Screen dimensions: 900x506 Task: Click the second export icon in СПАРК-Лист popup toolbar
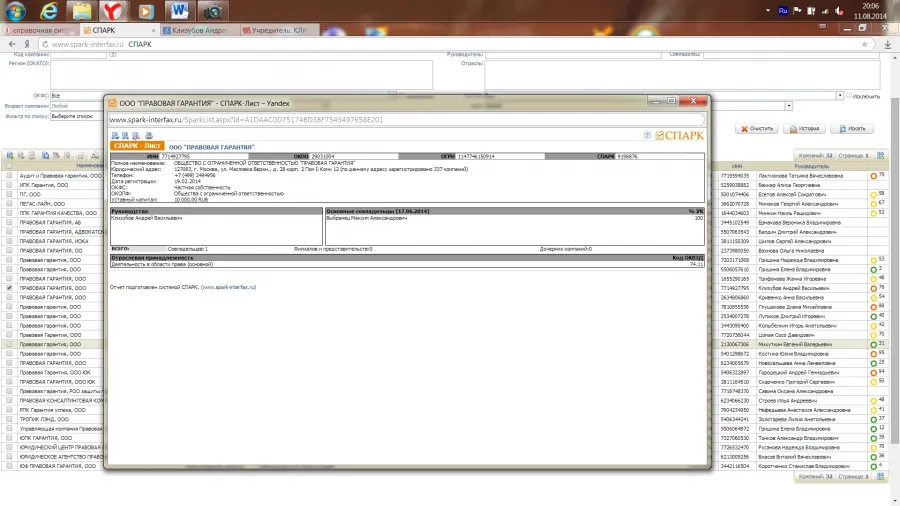[x=125, y=136]
